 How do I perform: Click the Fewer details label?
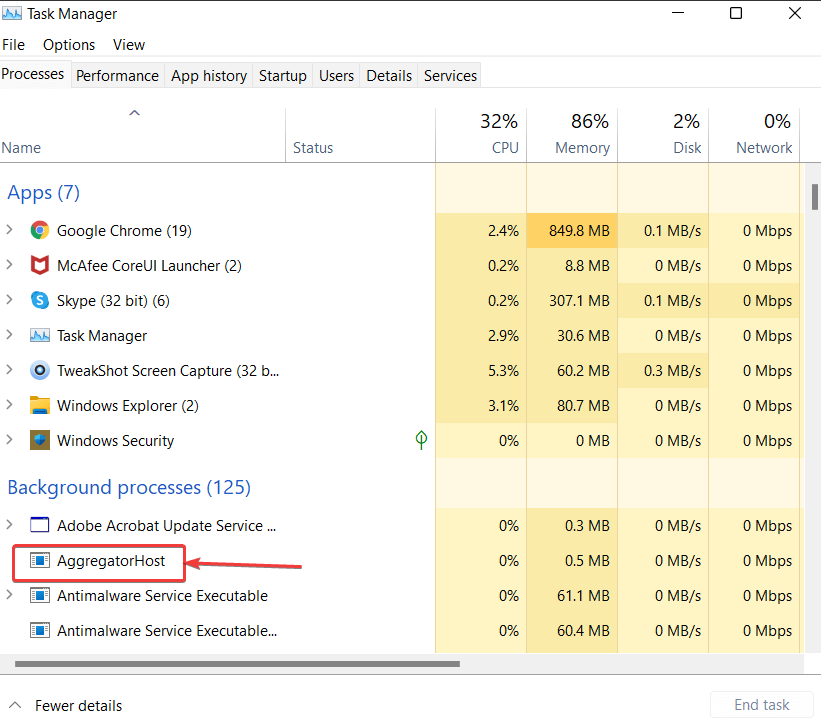[79, 706]
